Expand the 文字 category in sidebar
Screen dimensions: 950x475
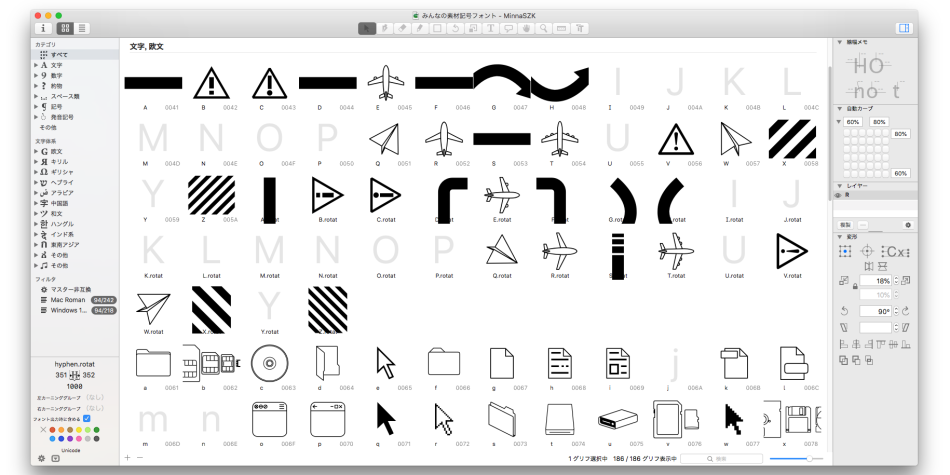(x=36, y=65)
